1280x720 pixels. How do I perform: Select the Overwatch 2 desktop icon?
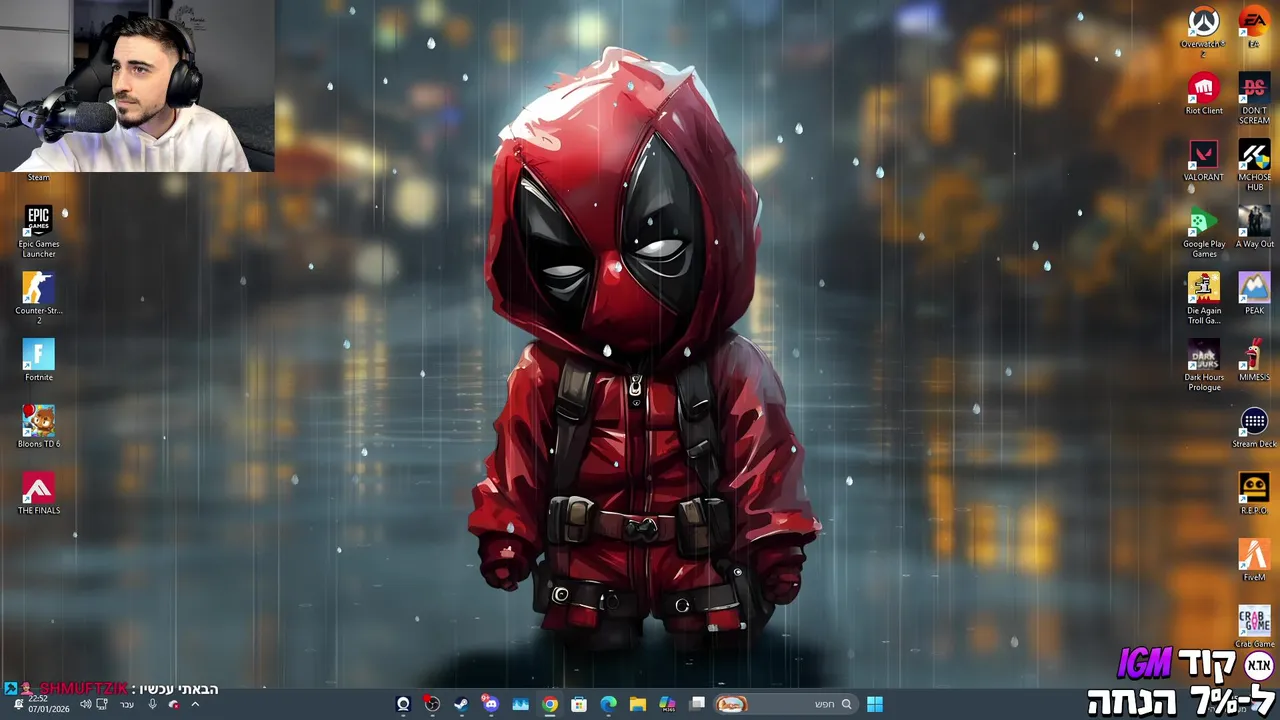pos(1203,31)
